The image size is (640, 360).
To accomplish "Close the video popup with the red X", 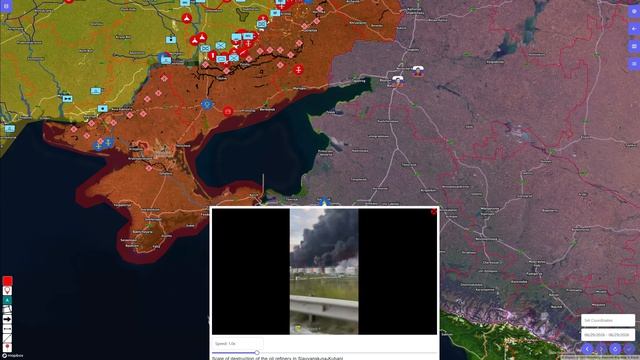I will 433,211.
